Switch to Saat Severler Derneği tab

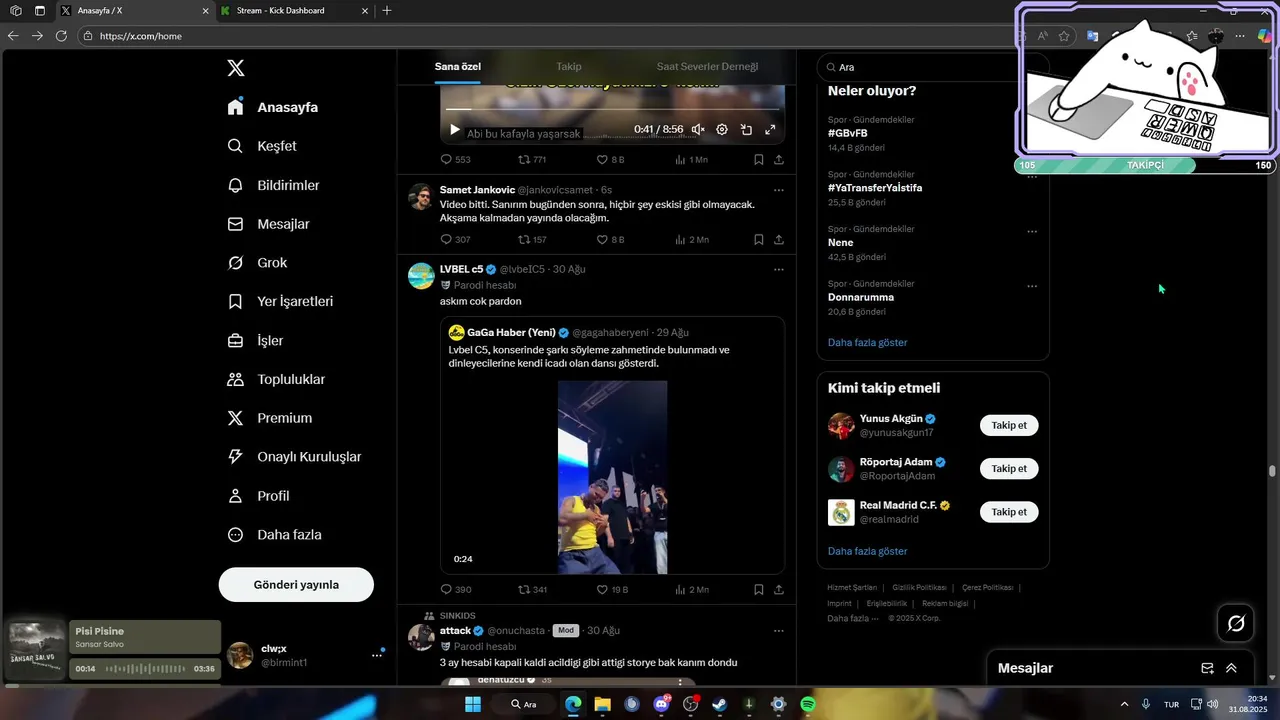pos(707,67)
